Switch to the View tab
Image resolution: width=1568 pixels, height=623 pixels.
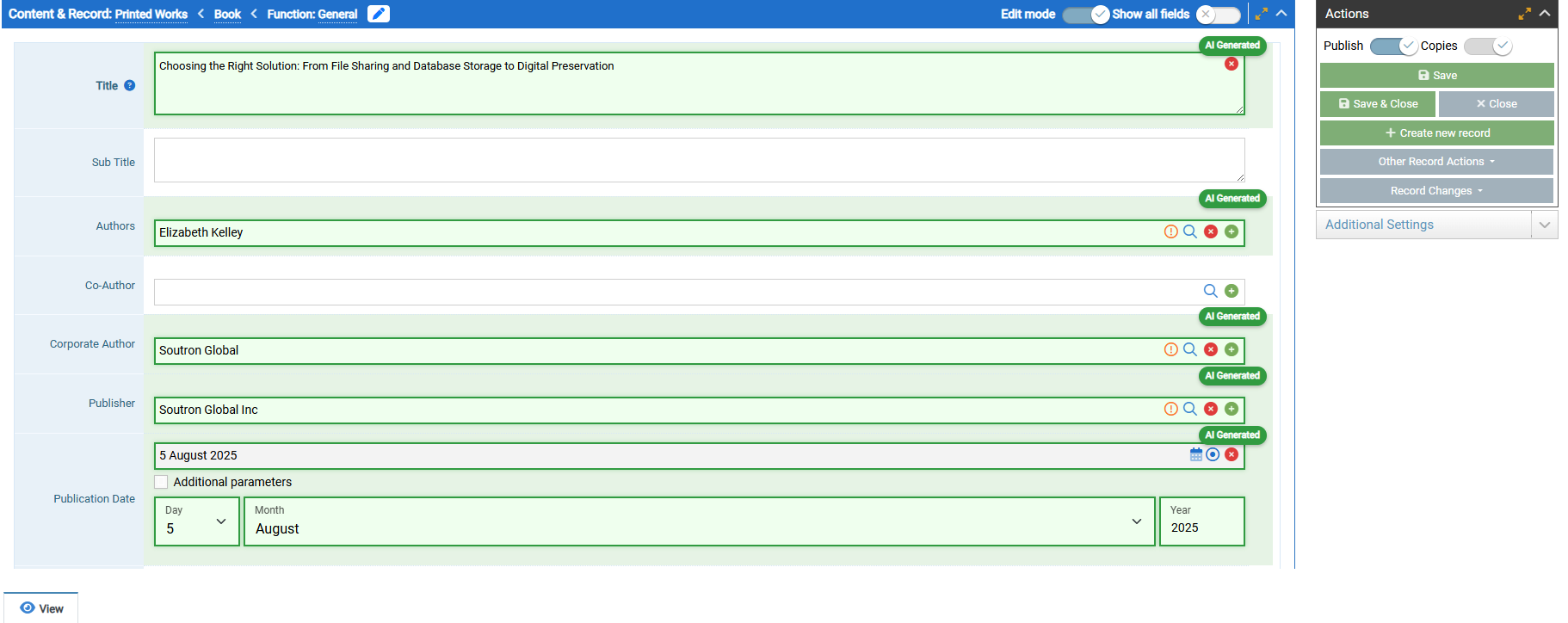click(41, 608)
